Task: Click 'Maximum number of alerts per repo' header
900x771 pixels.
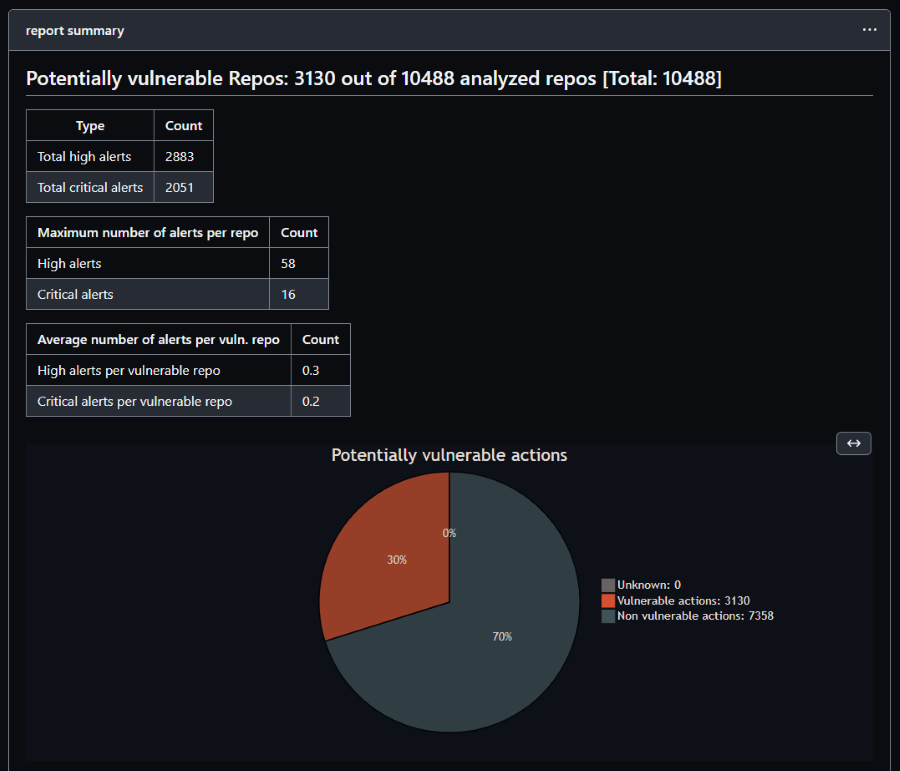Action: click(x=148, y=233)
